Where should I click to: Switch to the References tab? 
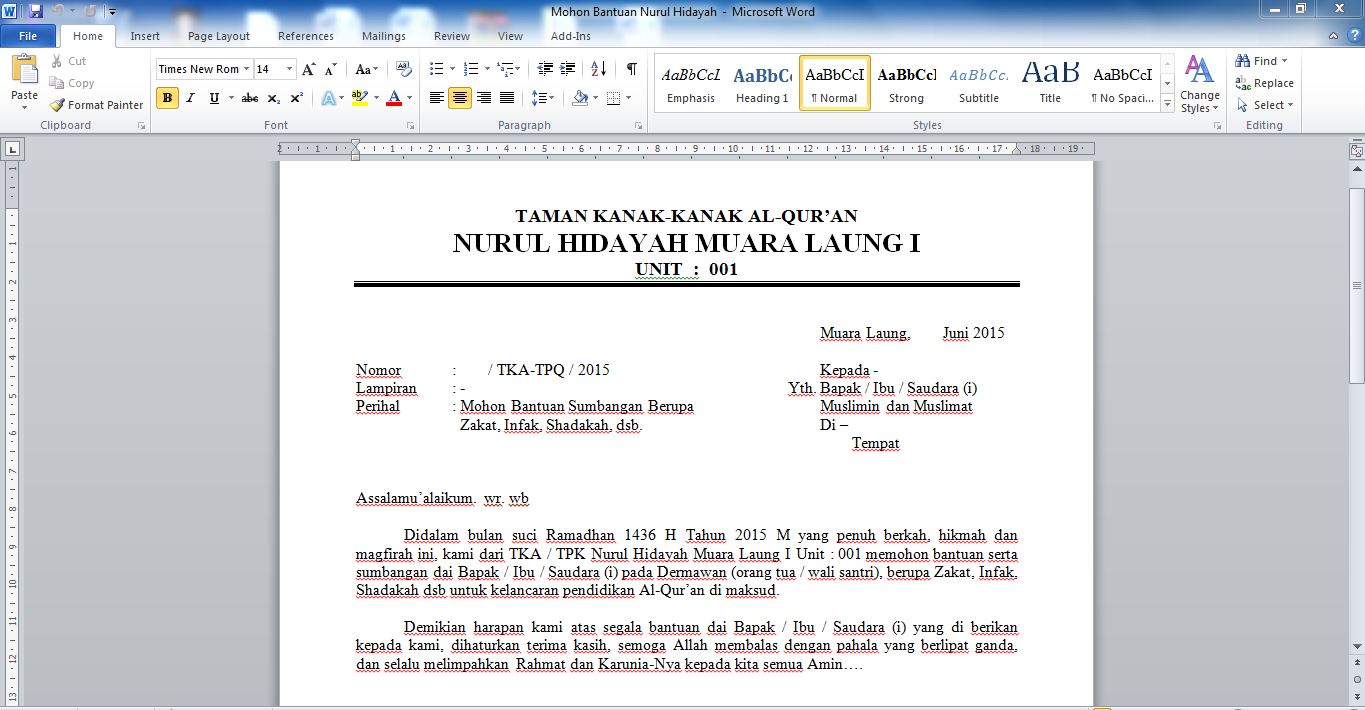306,36
